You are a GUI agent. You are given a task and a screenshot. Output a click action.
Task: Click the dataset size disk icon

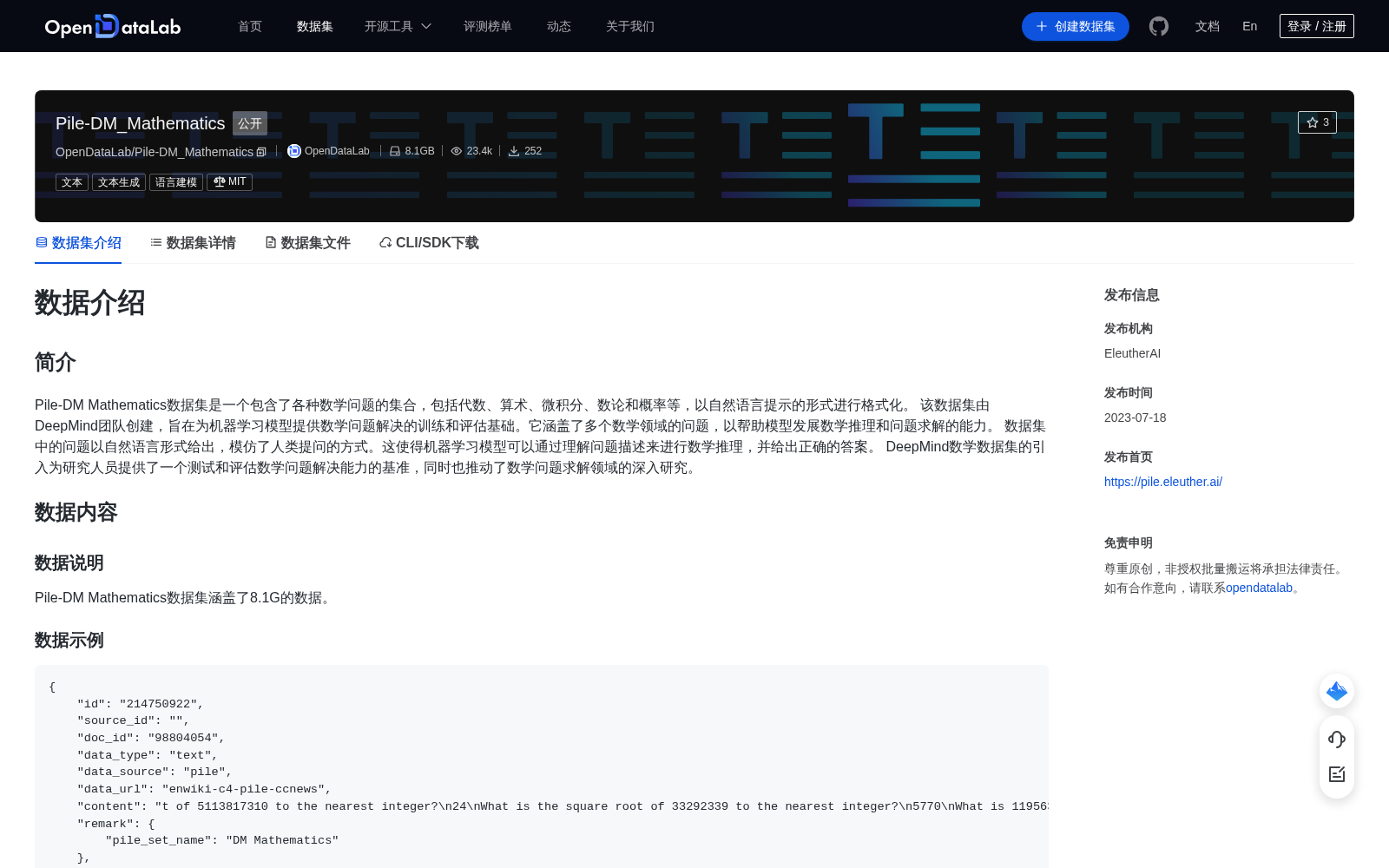click(x=395, y=151)
